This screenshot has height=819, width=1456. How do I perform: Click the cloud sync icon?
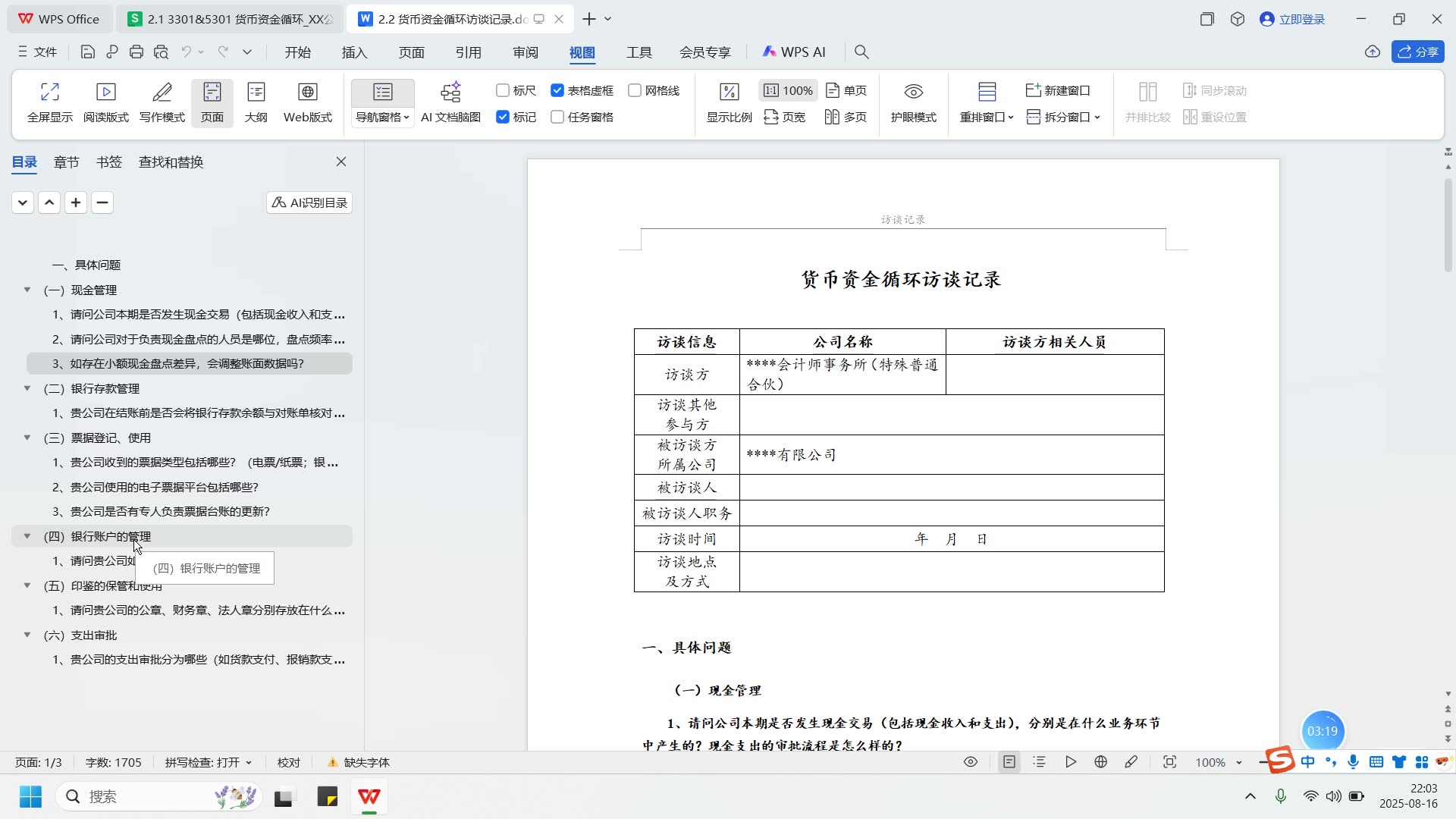(x=1372, y=52)
